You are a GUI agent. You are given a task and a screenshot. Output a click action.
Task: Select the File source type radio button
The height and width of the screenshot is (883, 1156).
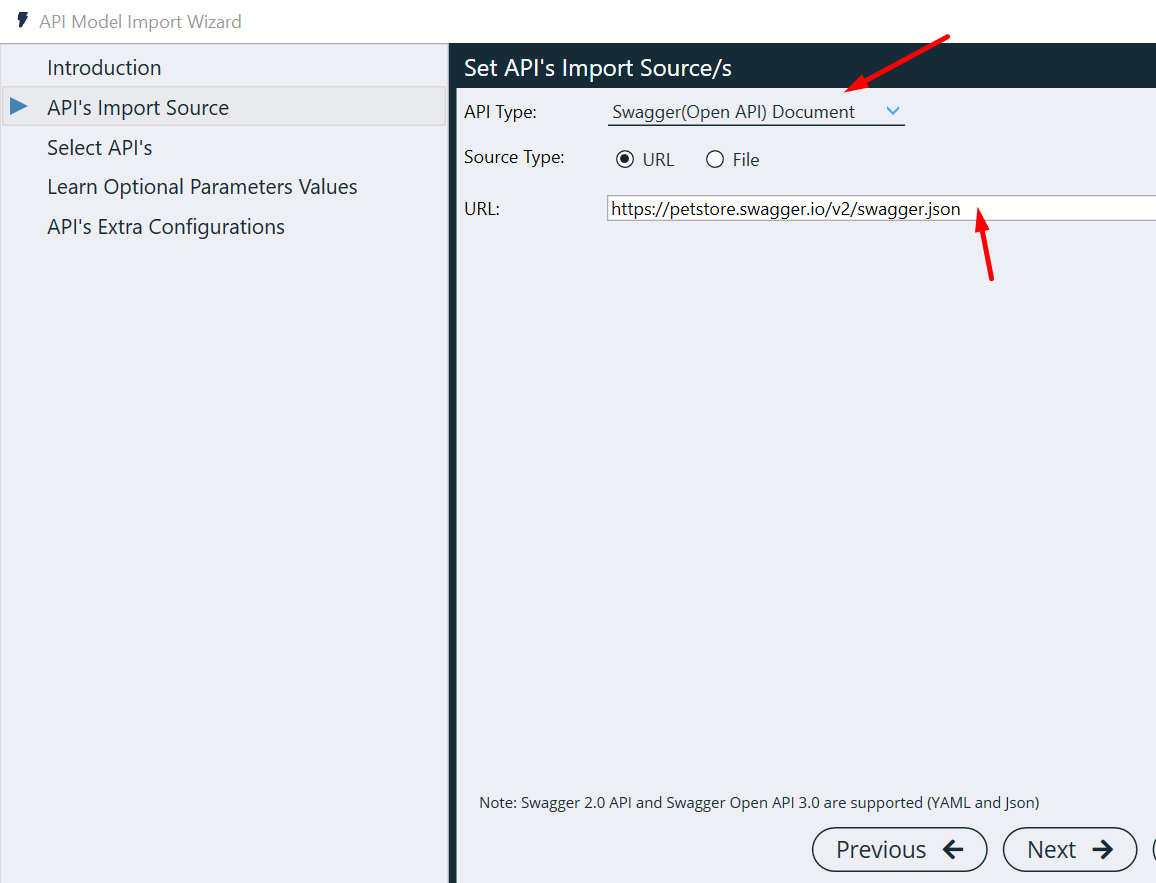(714, 159)
